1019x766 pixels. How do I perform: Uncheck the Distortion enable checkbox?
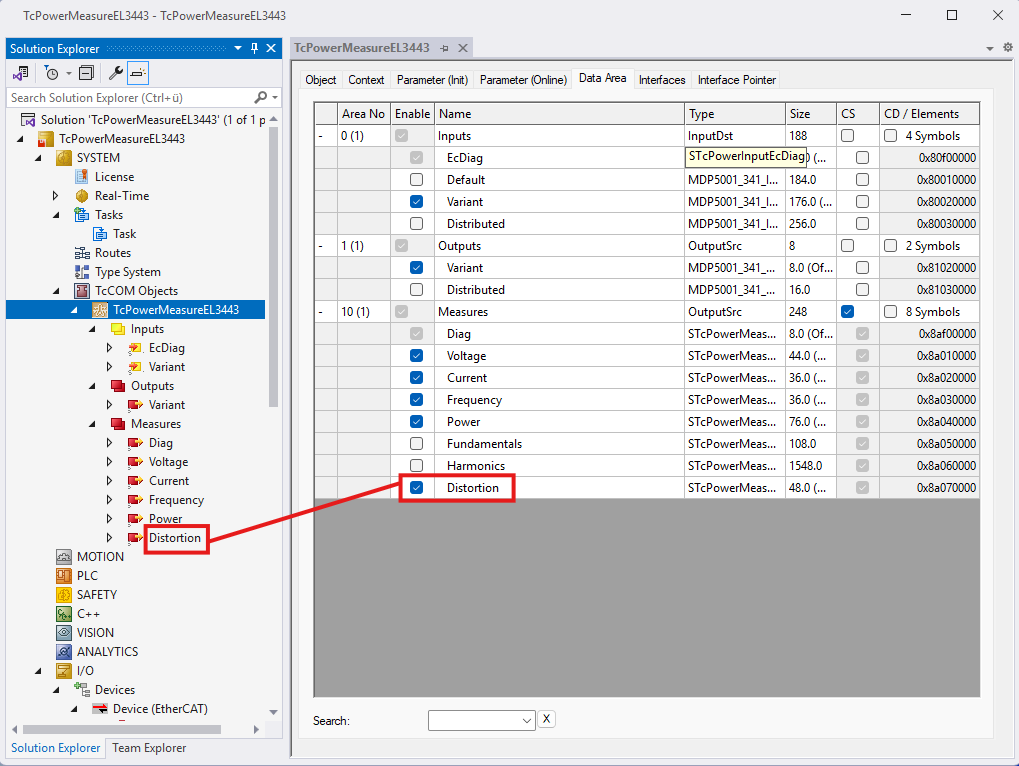coord(416,488)
